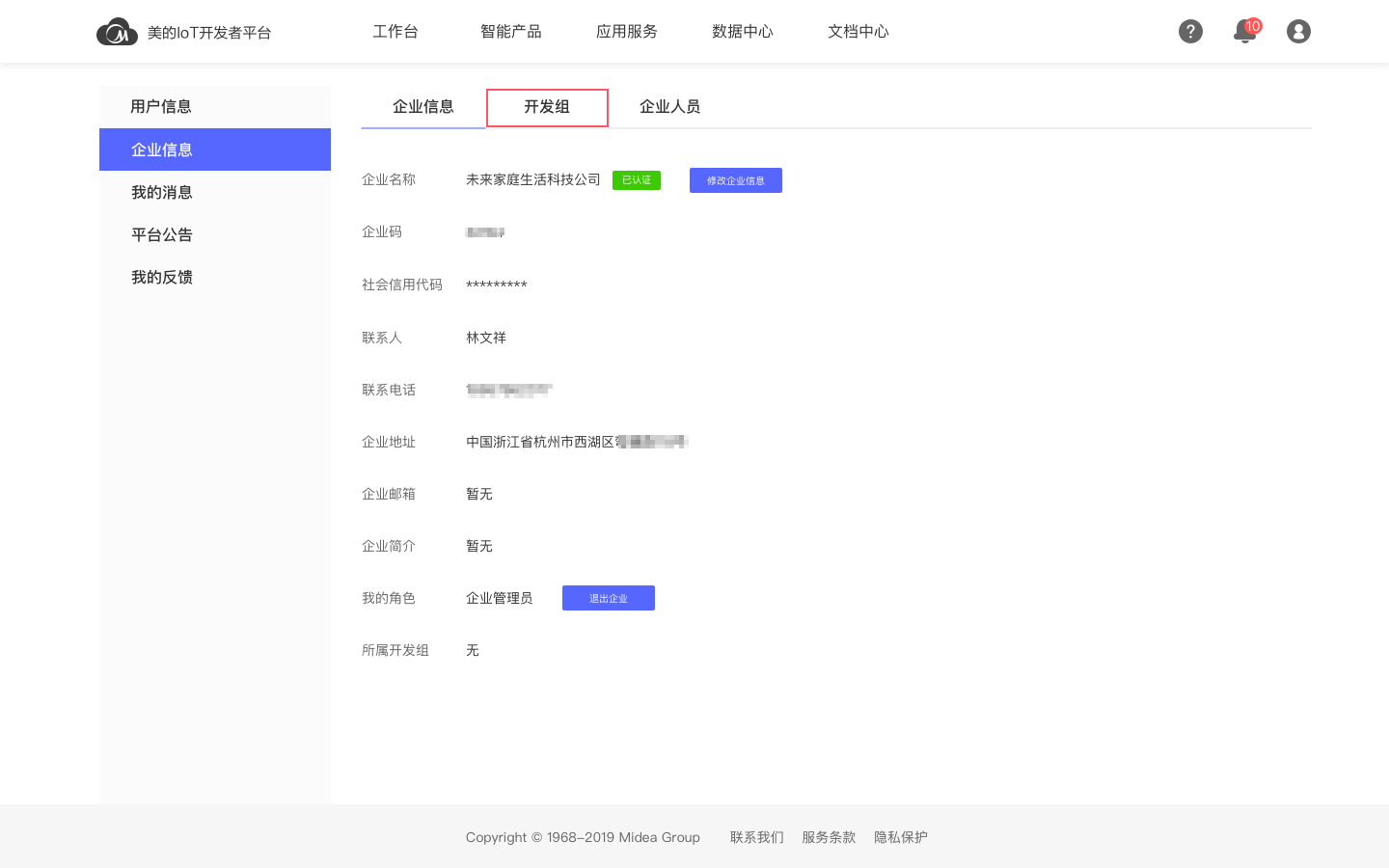Click the 我的角色 field label

click(x=389, y=598)
